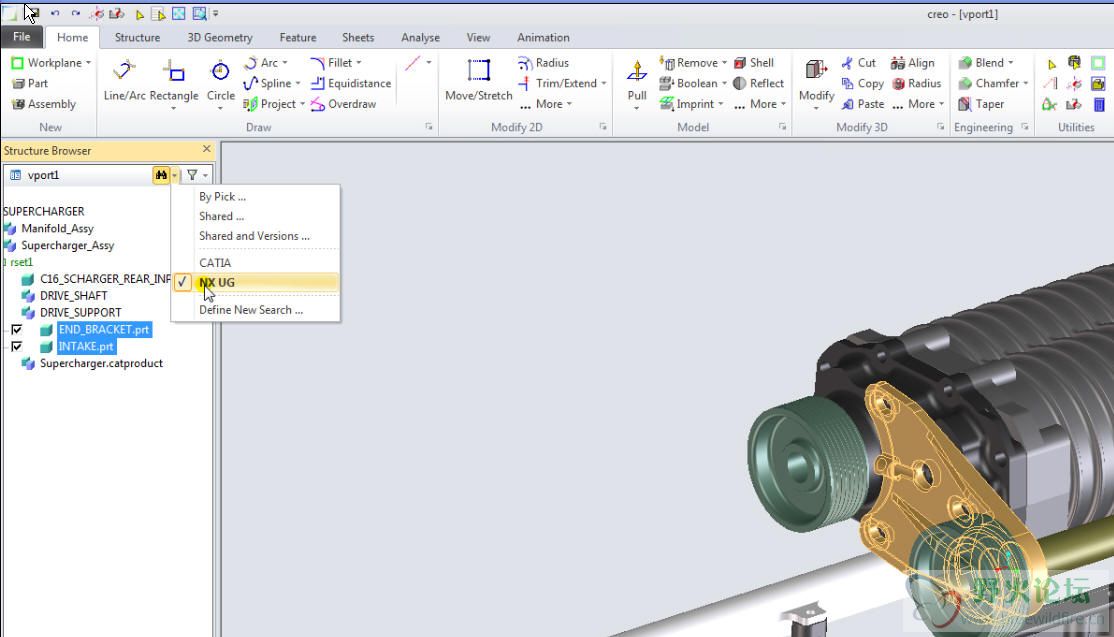Close the Structure Browser panel
The width and height of the screenshot is (1114, 637).
click(x=207, y=149)
